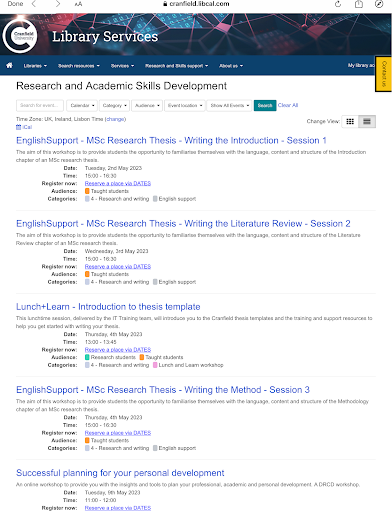The width and height of the screenshot is (392, 512).
Task: Click the Research and Academic Skills Development heading
Action: point(121,86)
